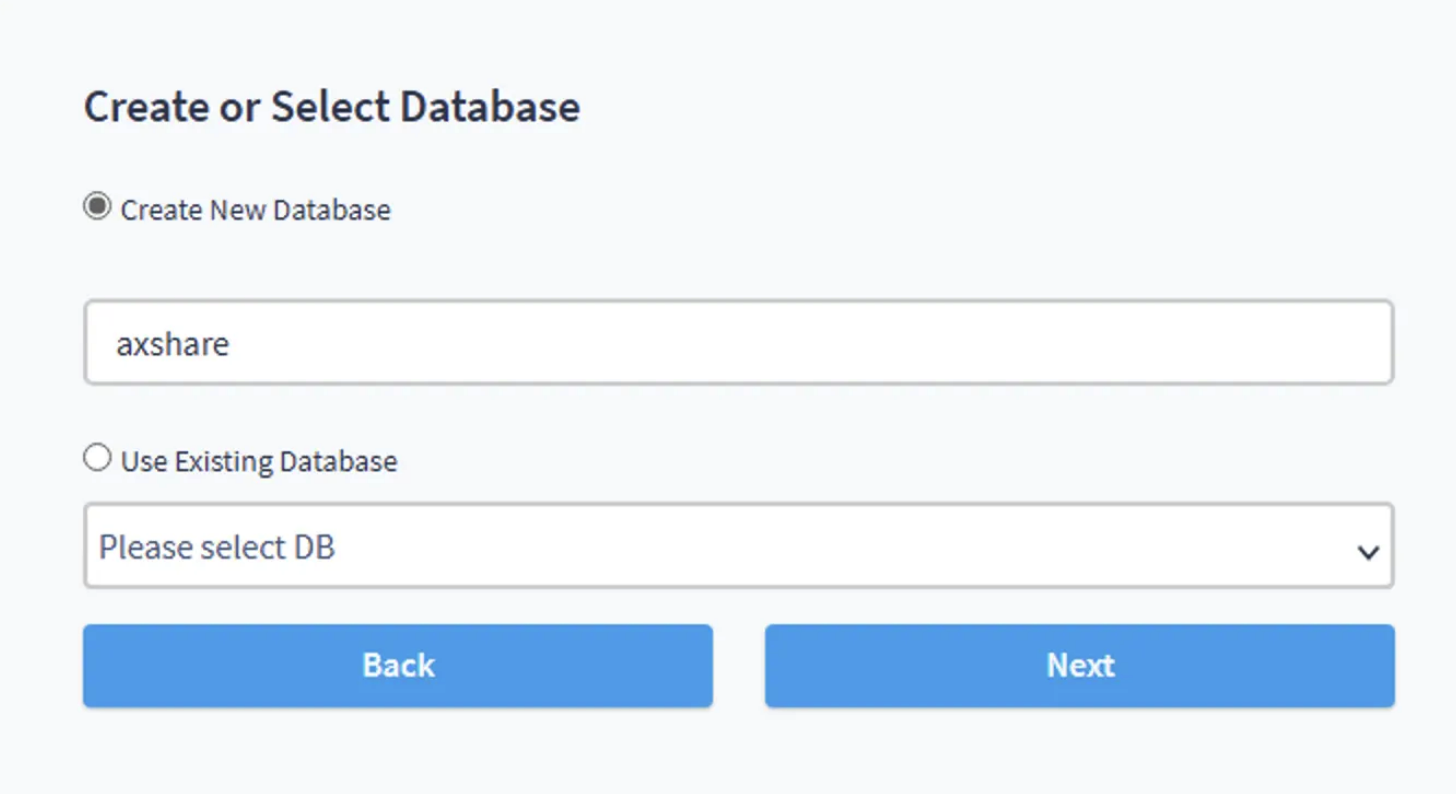The height and width of the screenshot is (794, 1456).
Task: Click the word Database in the page heading
Action: [x=490, y=107]
